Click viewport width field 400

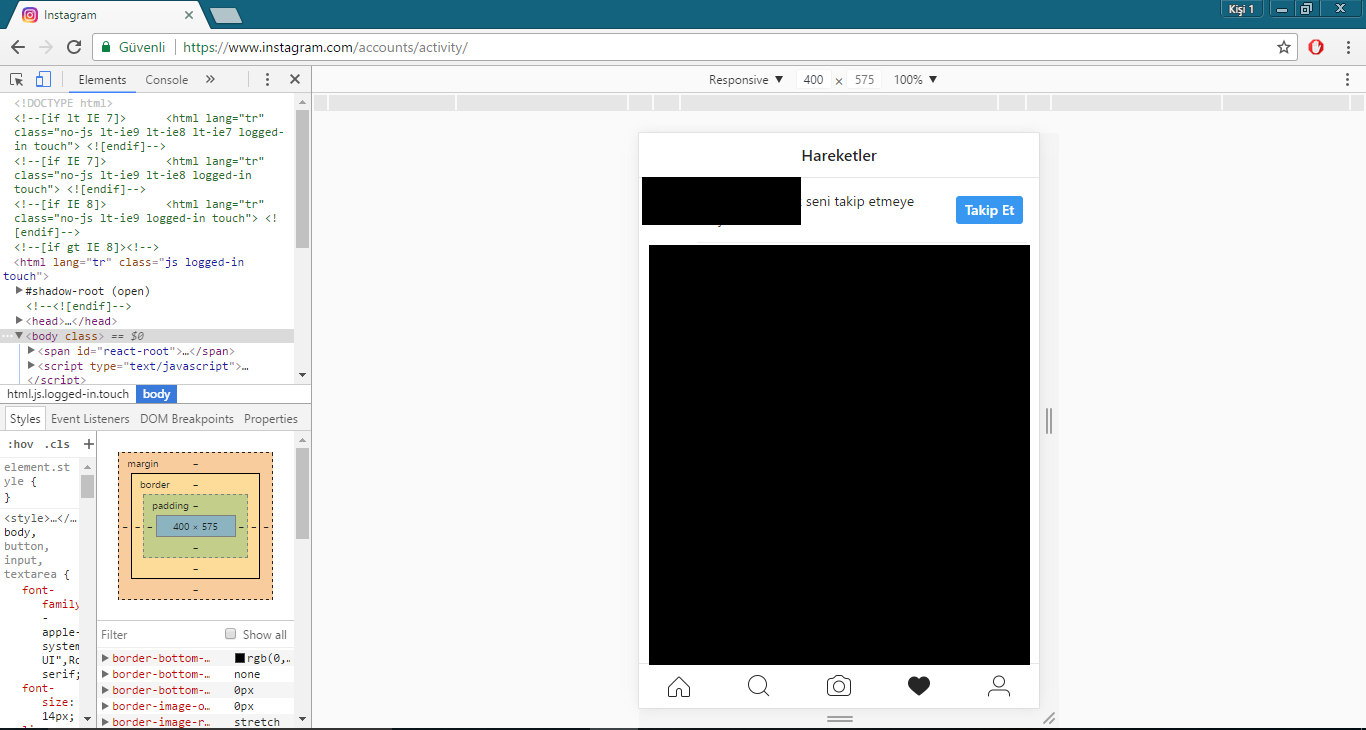point(813,80)
